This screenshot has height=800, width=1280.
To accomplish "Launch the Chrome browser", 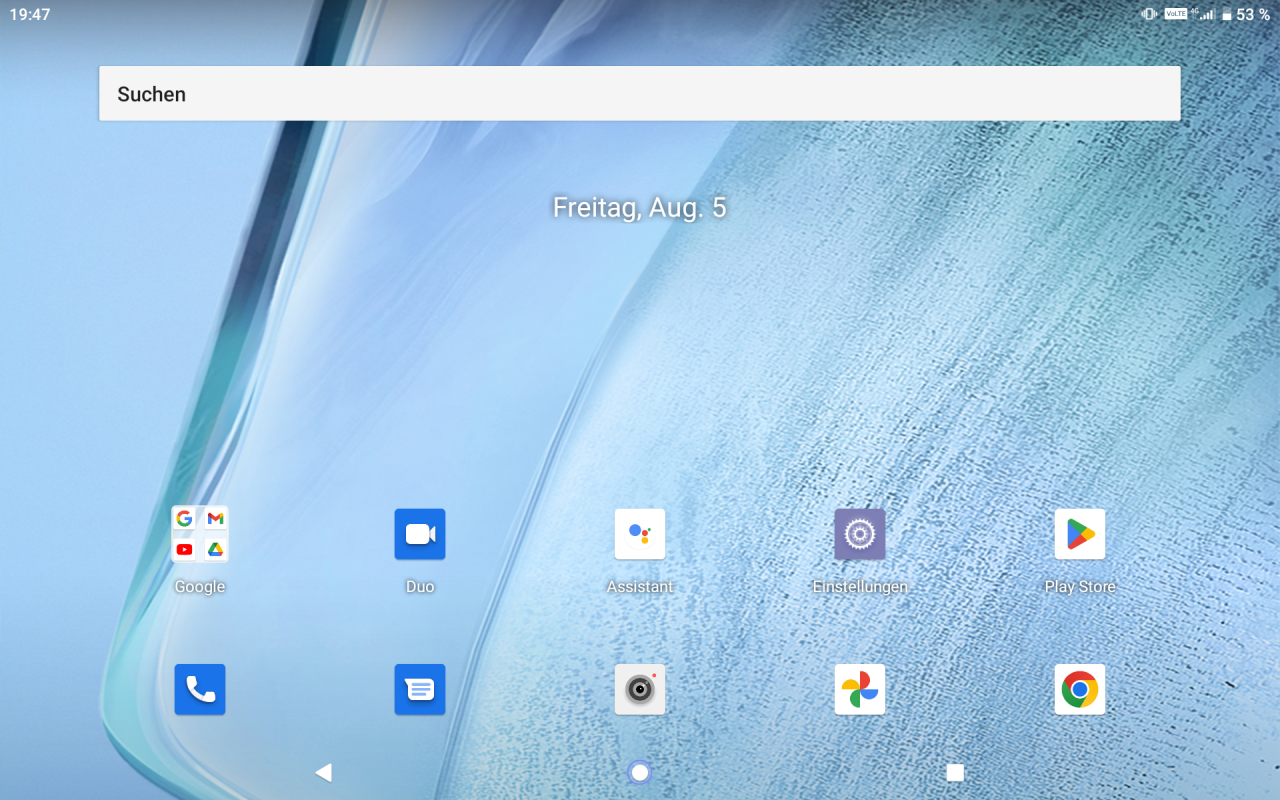I will tap(1080, 689).
